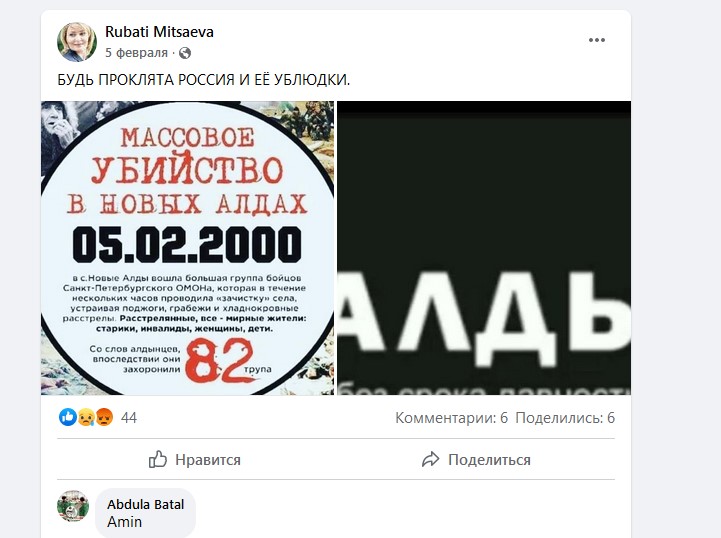
Task: Click the share arrow icon beside Поделиться
Action: [430, 459]
